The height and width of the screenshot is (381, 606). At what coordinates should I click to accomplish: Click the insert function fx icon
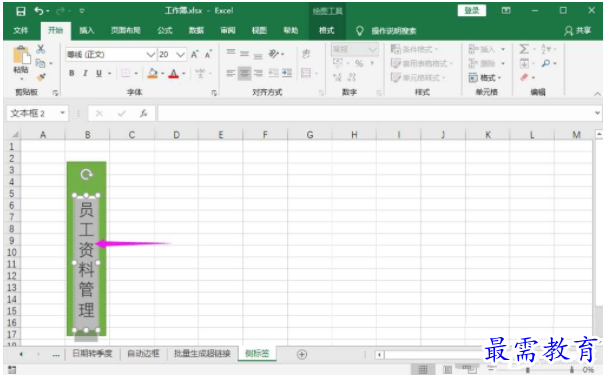click(x=144, y=113)
